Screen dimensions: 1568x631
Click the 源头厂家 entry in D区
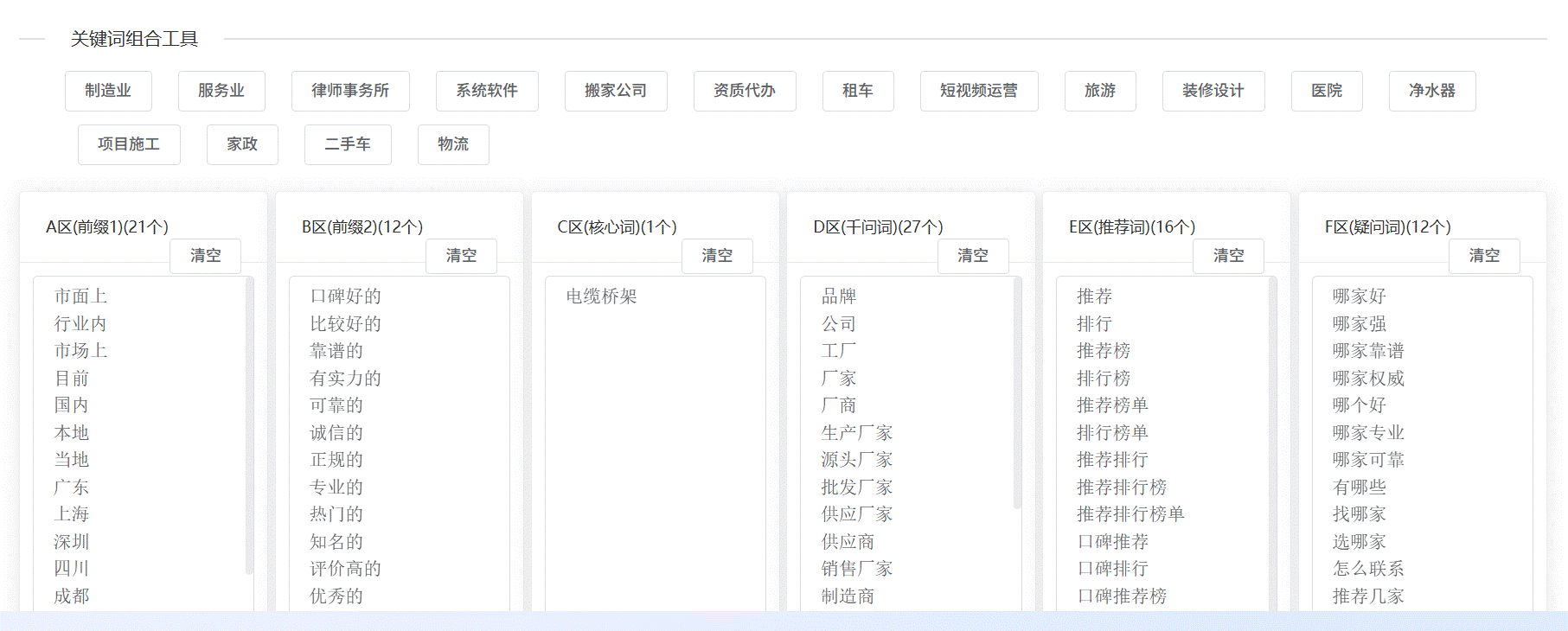[856, 460]
